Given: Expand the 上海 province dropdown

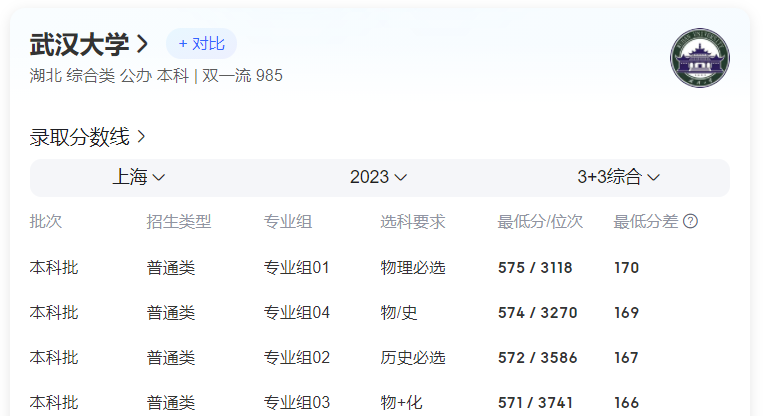Looking at the screenshot, I should [139, 177].
